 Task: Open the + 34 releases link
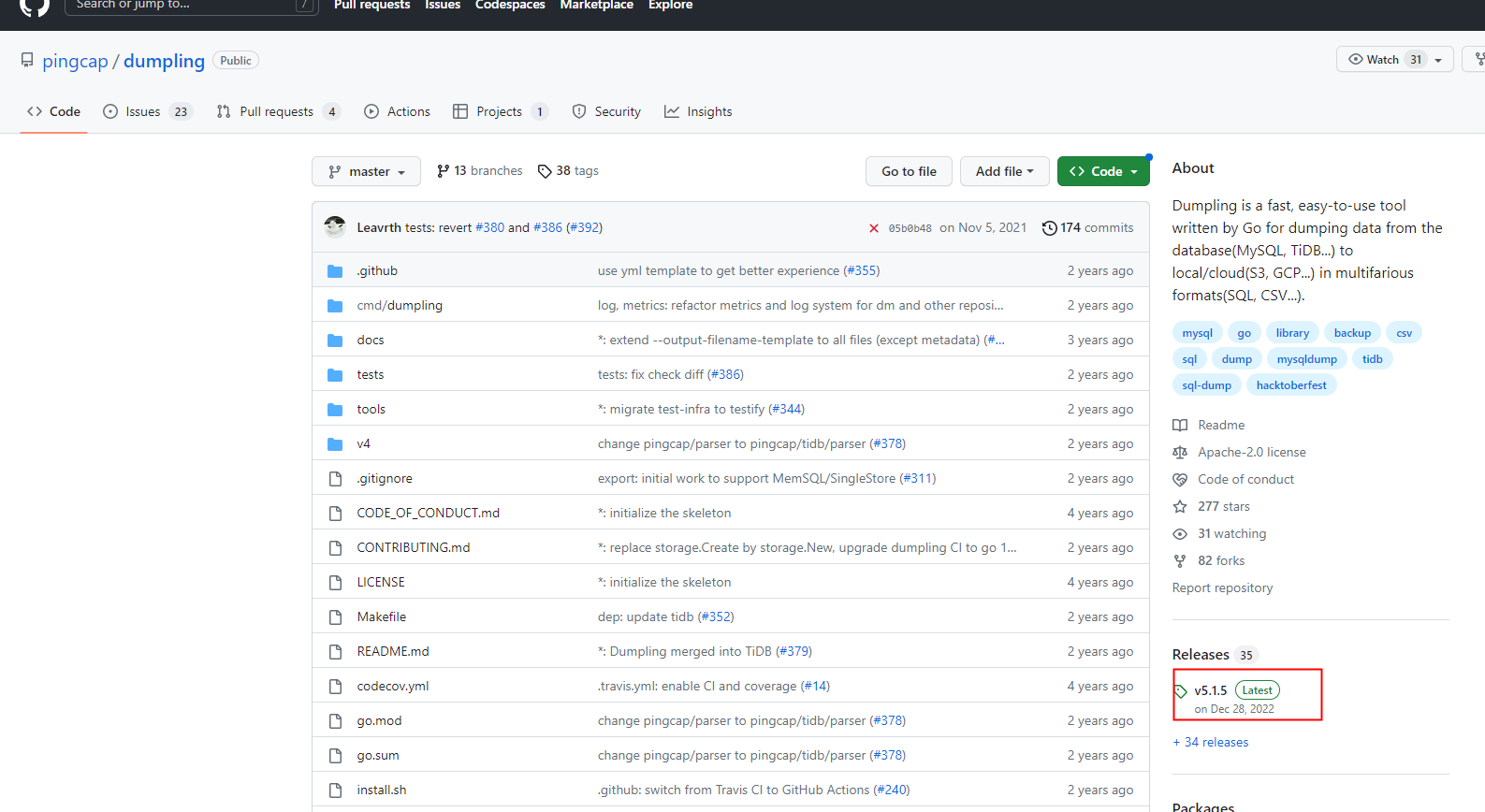point(1211,743)
